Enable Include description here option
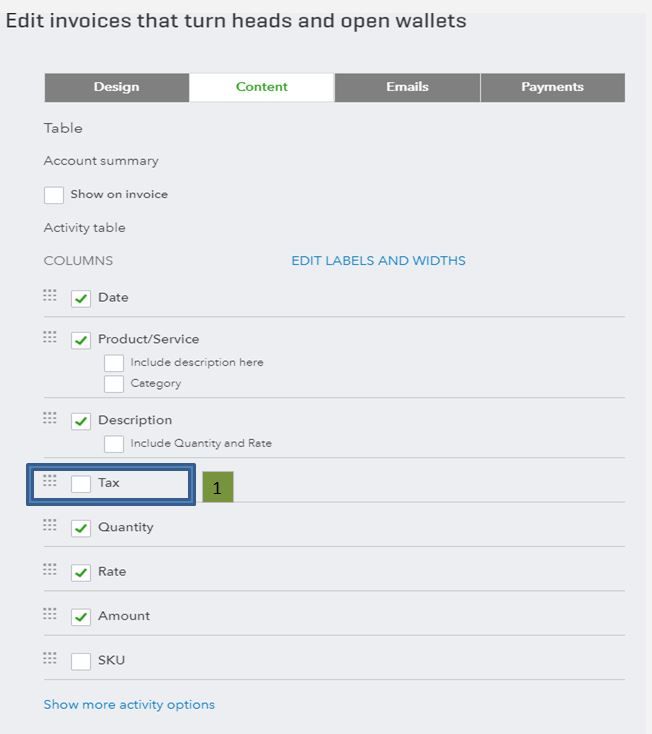This screenshot has height=734, width=652. click(x=114, y=363)
